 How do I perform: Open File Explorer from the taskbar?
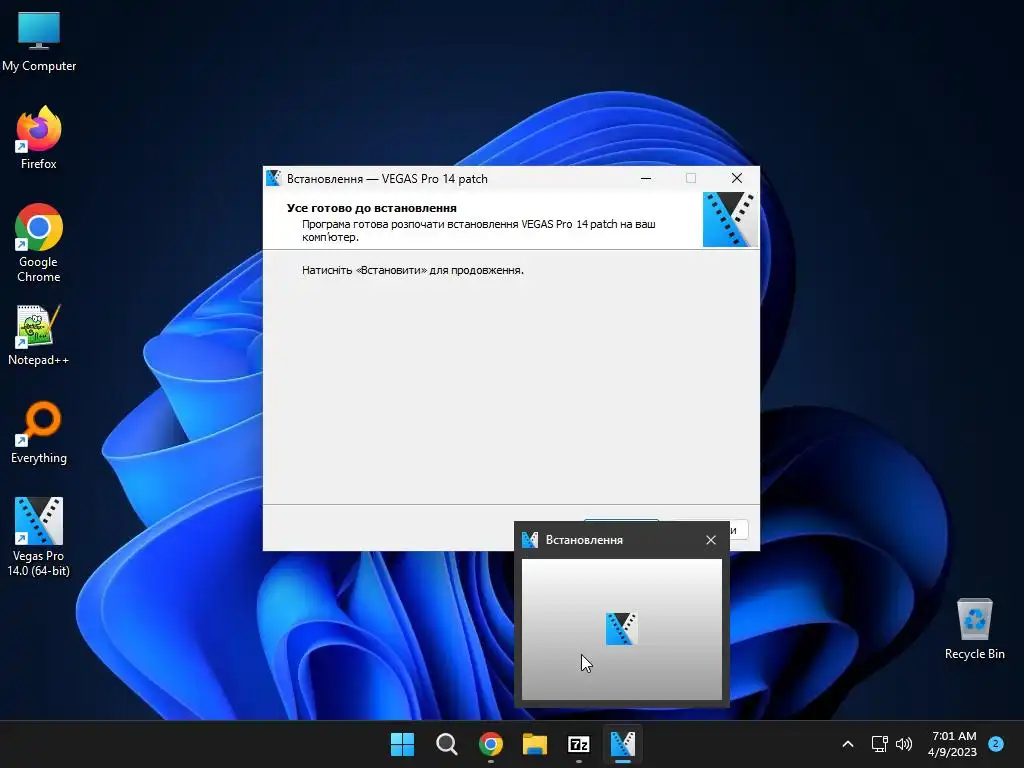535,744
